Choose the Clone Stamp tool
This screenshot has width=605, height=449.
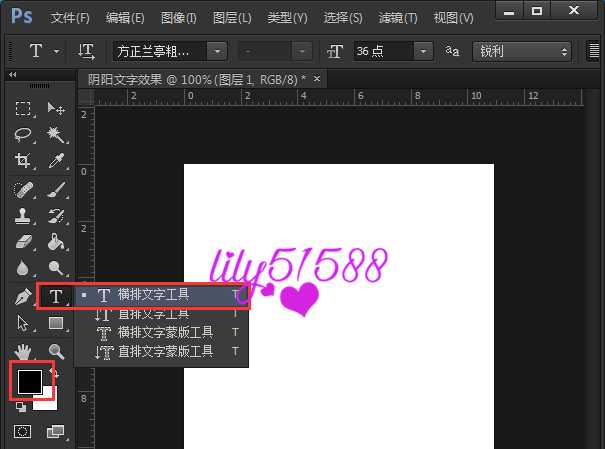click(24, 215)
